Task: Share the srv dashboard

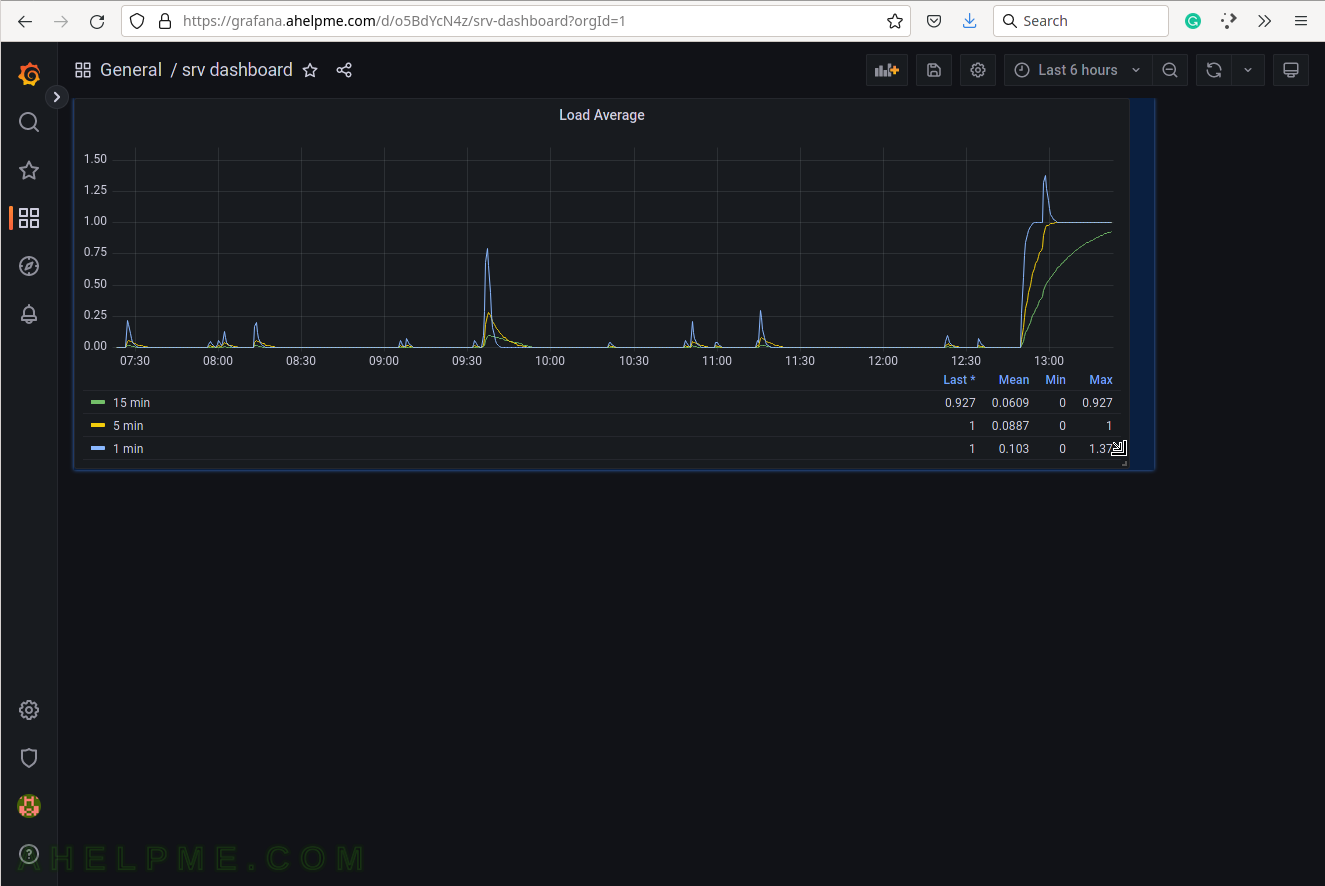Action: coord(344,70)
